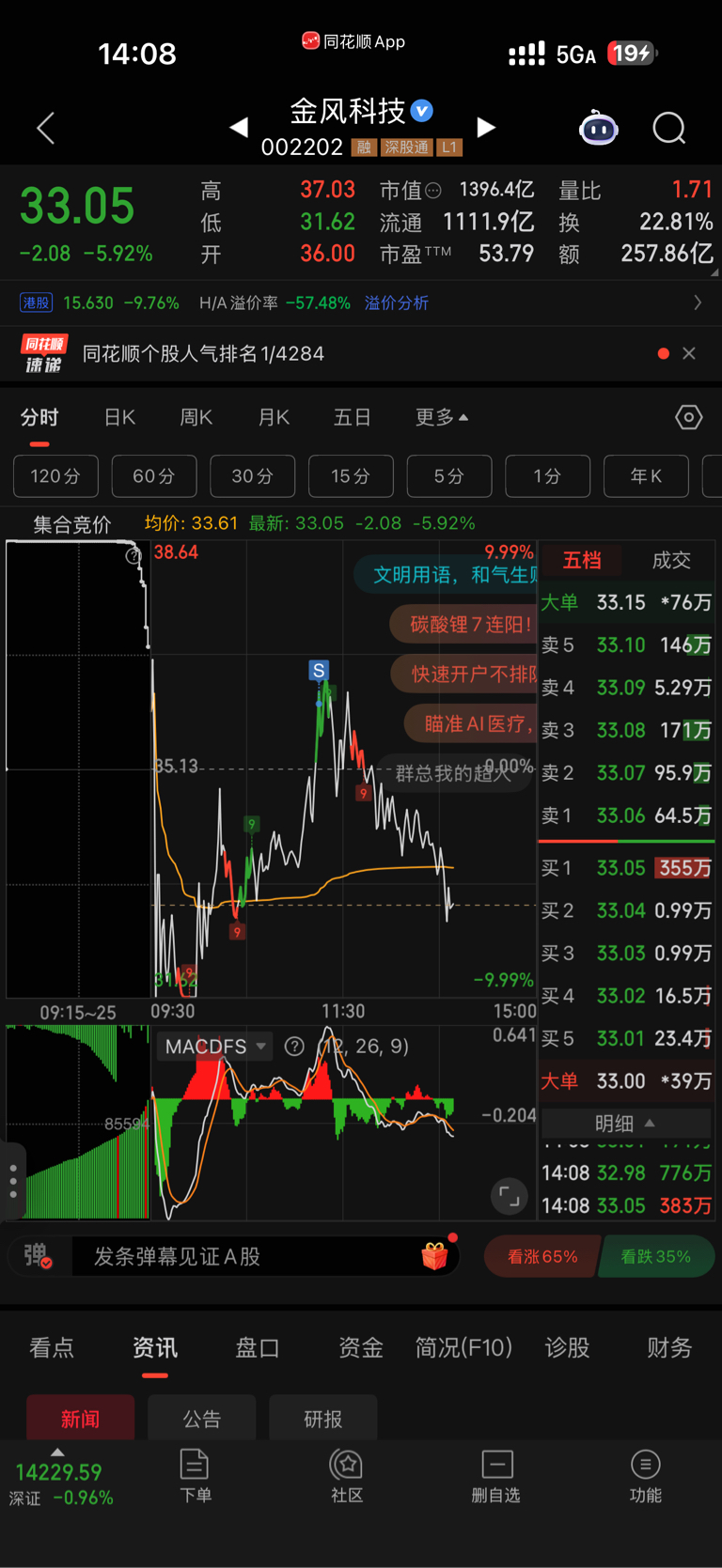Switch to 日K chart tab
The image size is (722, 1568).
pyautogui.click(x=119, y=417)
